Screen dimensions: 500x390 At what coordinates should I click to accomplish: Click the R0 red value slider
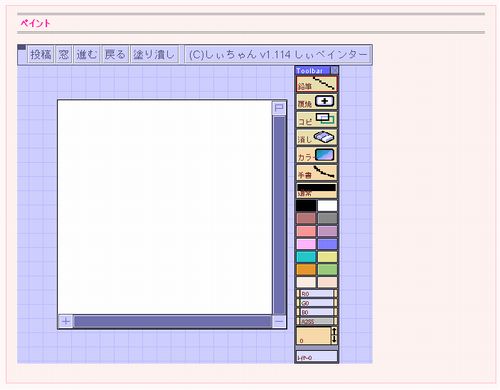pos(317,294)
